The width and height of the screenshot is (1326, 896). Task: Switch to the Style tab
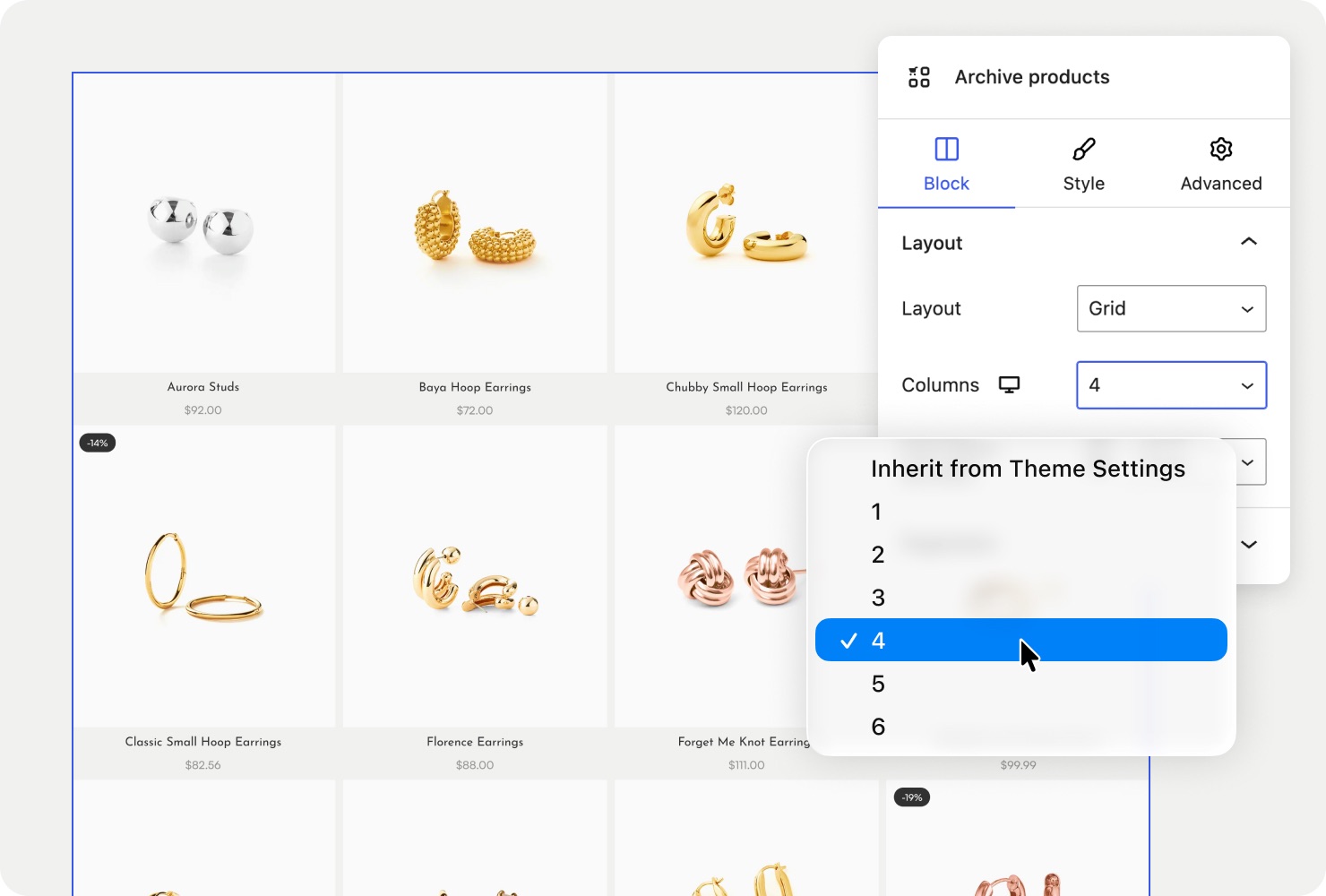coord(1084,165)
